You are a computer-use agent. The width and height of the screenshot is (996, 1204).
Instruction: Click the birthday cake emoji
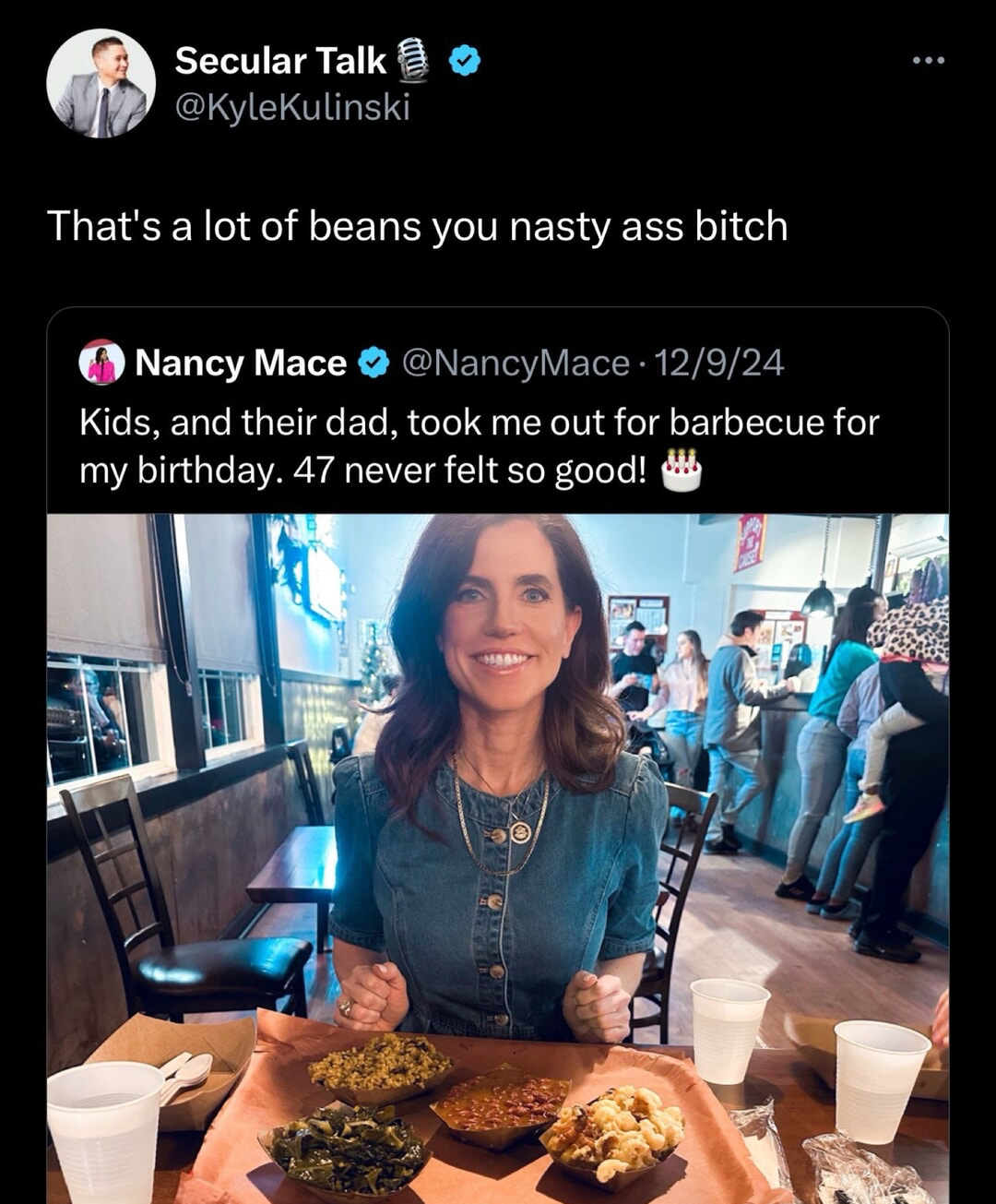682,471
